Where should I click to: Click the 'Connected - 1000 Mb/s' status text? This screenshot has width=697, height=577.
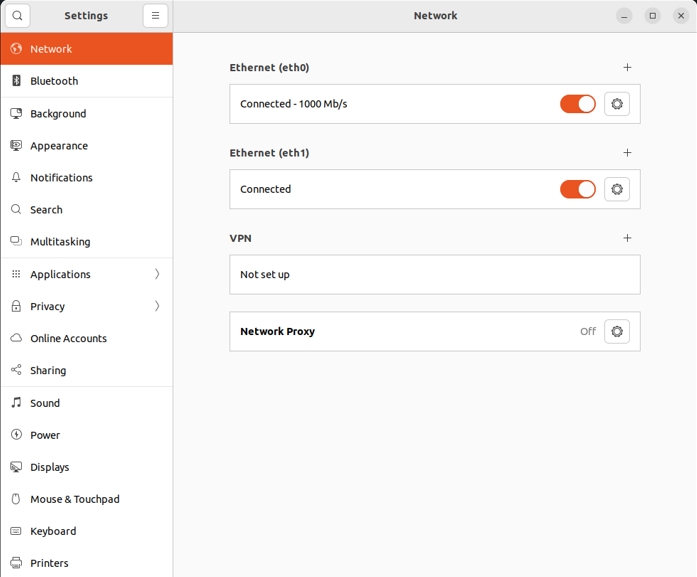(293, 104)
